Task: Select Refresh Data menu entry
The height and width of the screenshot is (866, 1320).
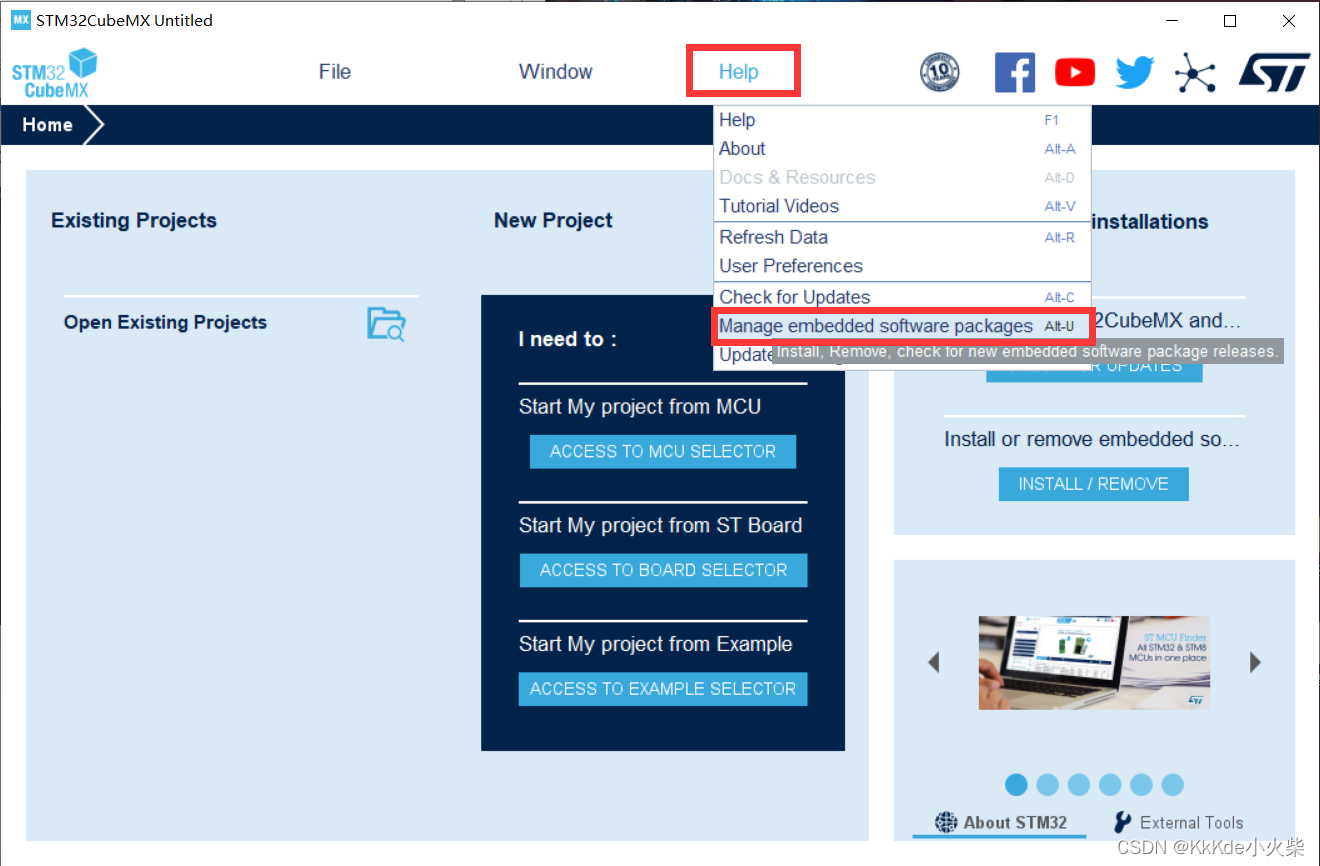Action: coord(902,237)
